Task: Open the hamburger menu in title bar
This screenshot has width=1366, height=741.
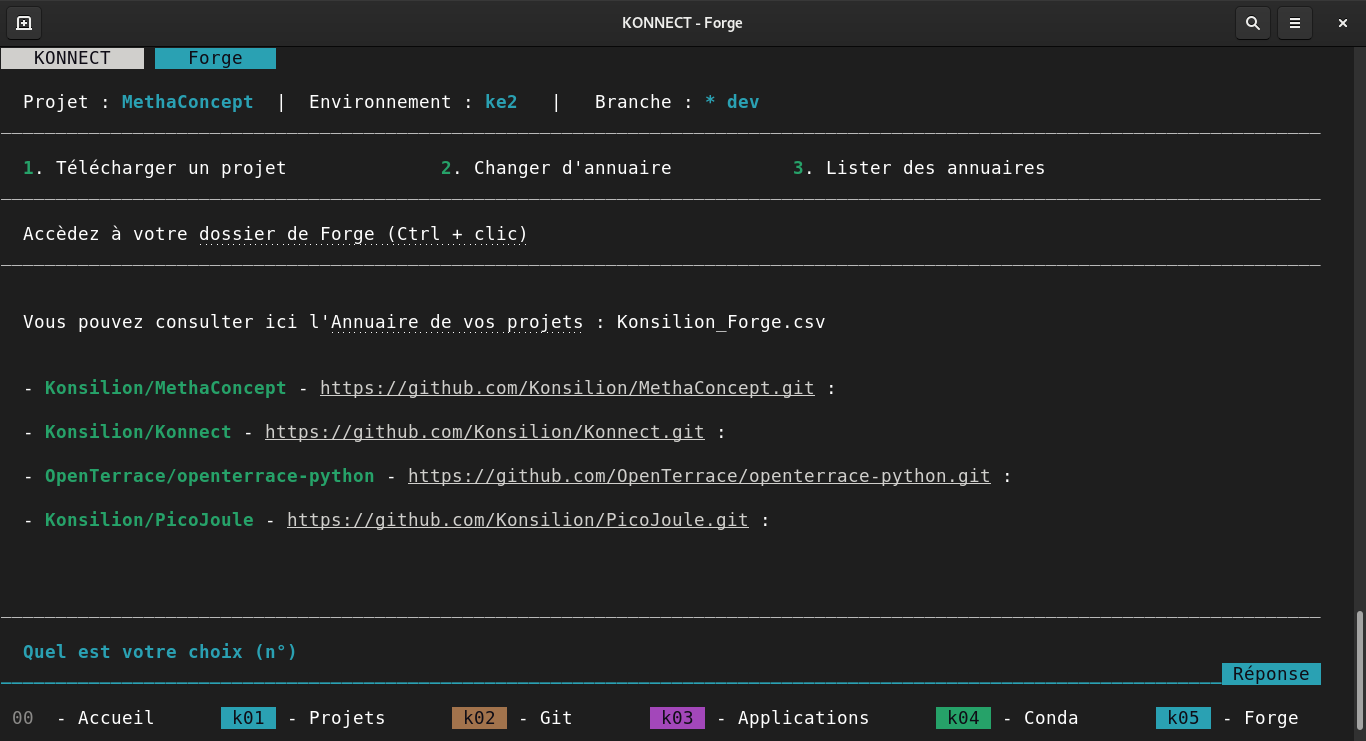Action: (1295, 23)
